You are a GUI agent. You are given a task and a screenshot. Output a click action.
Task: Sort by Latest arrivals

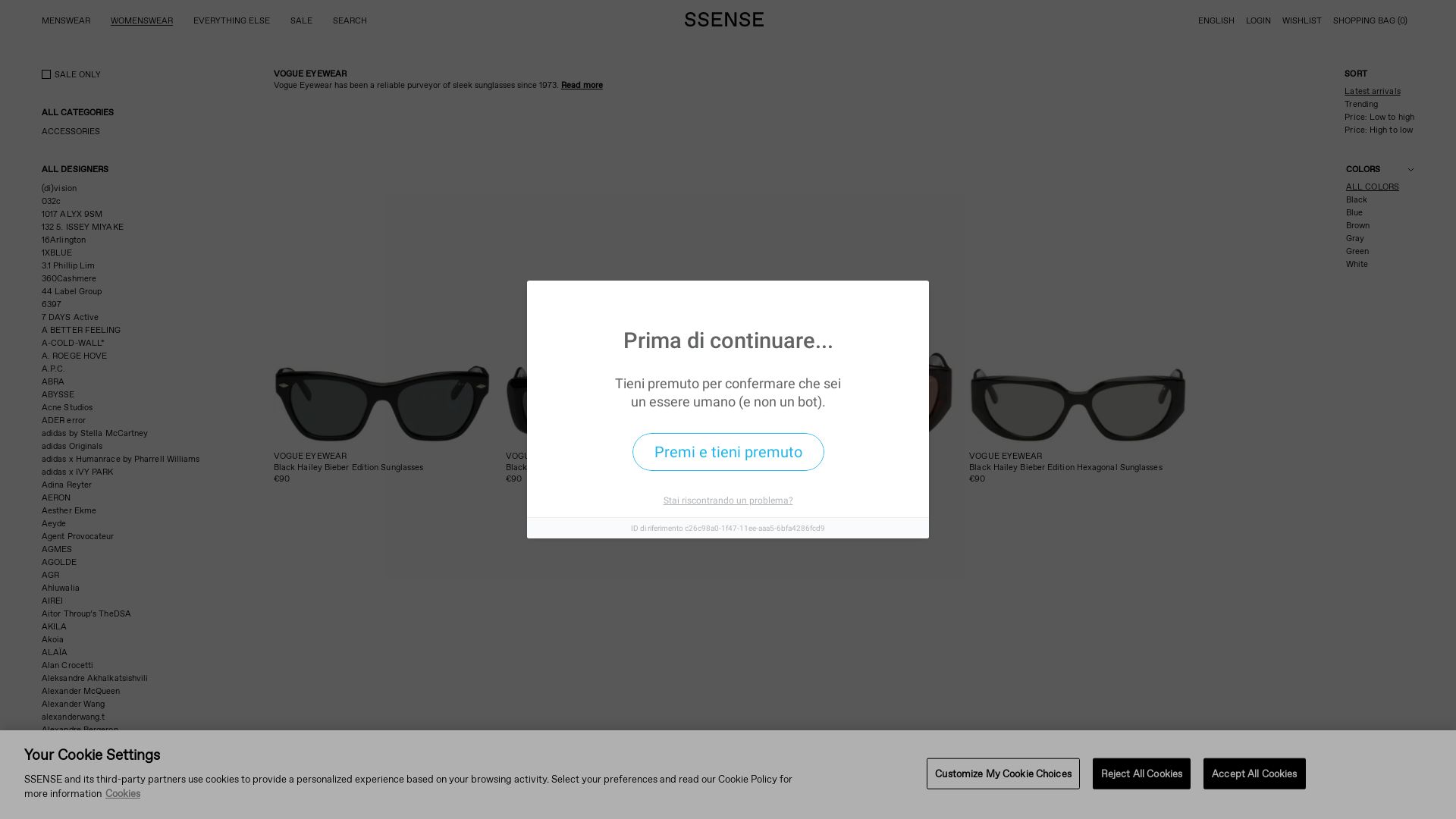pyautogui.click(x=1373, y=91)
